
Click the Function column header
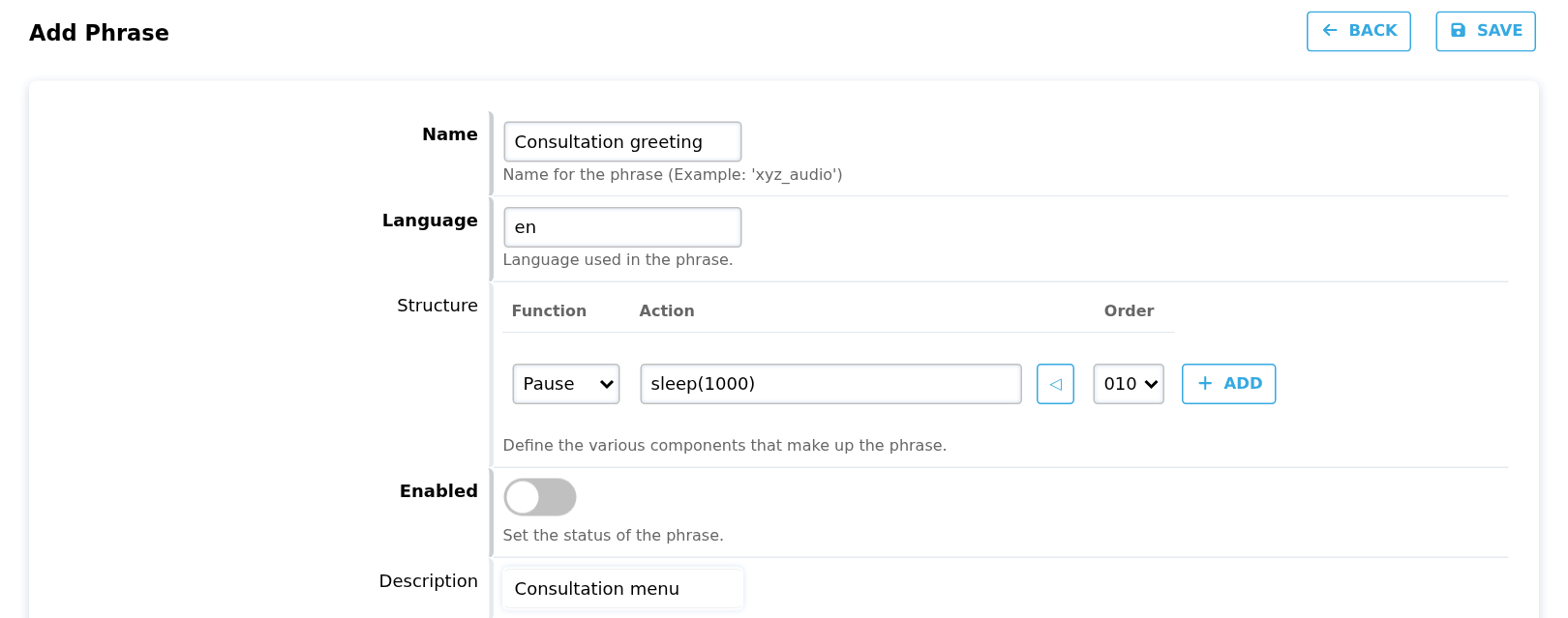click(549, 310)
